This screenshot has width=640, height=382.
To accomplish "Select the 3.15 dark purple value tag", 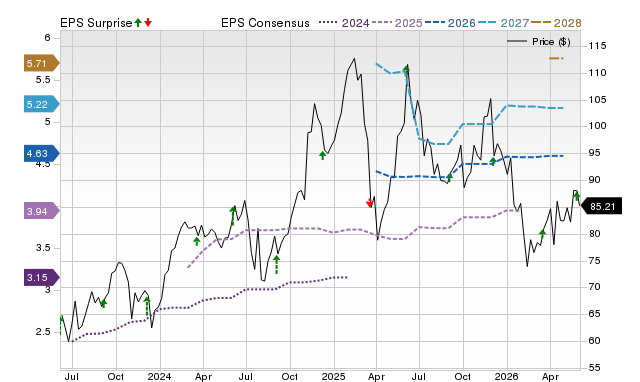I will pos(41,278).
